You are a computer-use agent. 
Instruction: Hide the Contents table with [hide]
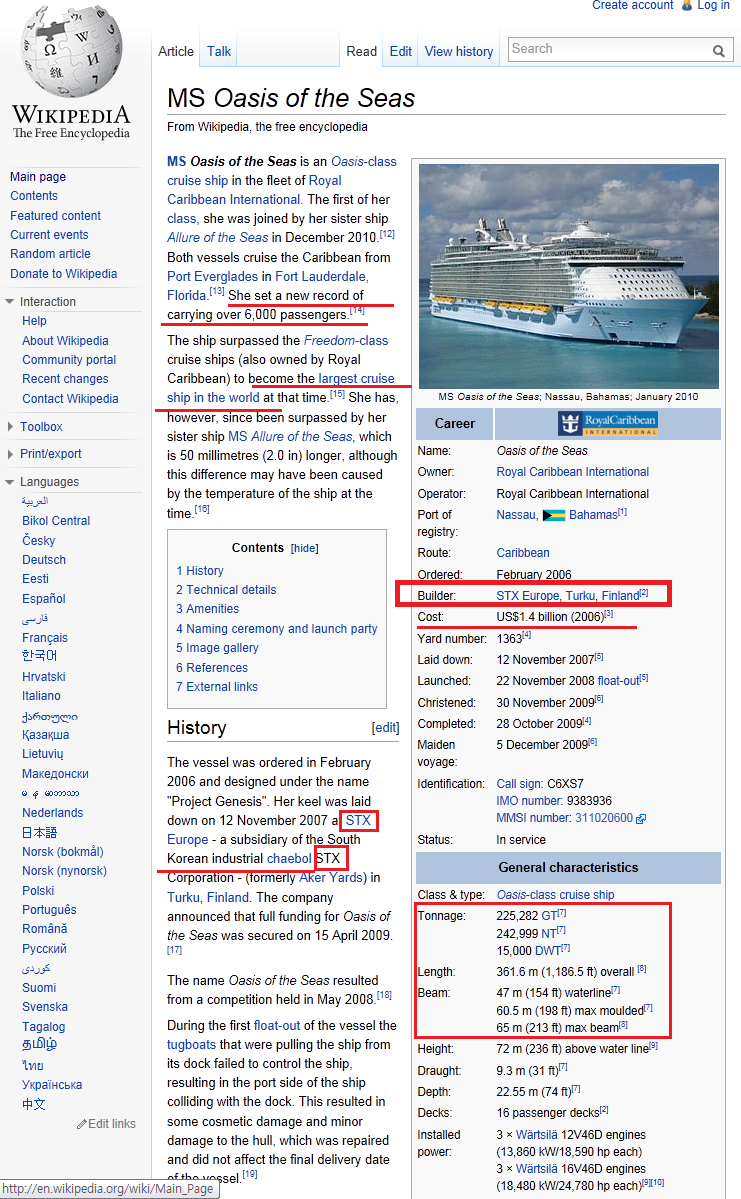coord(304,548)
